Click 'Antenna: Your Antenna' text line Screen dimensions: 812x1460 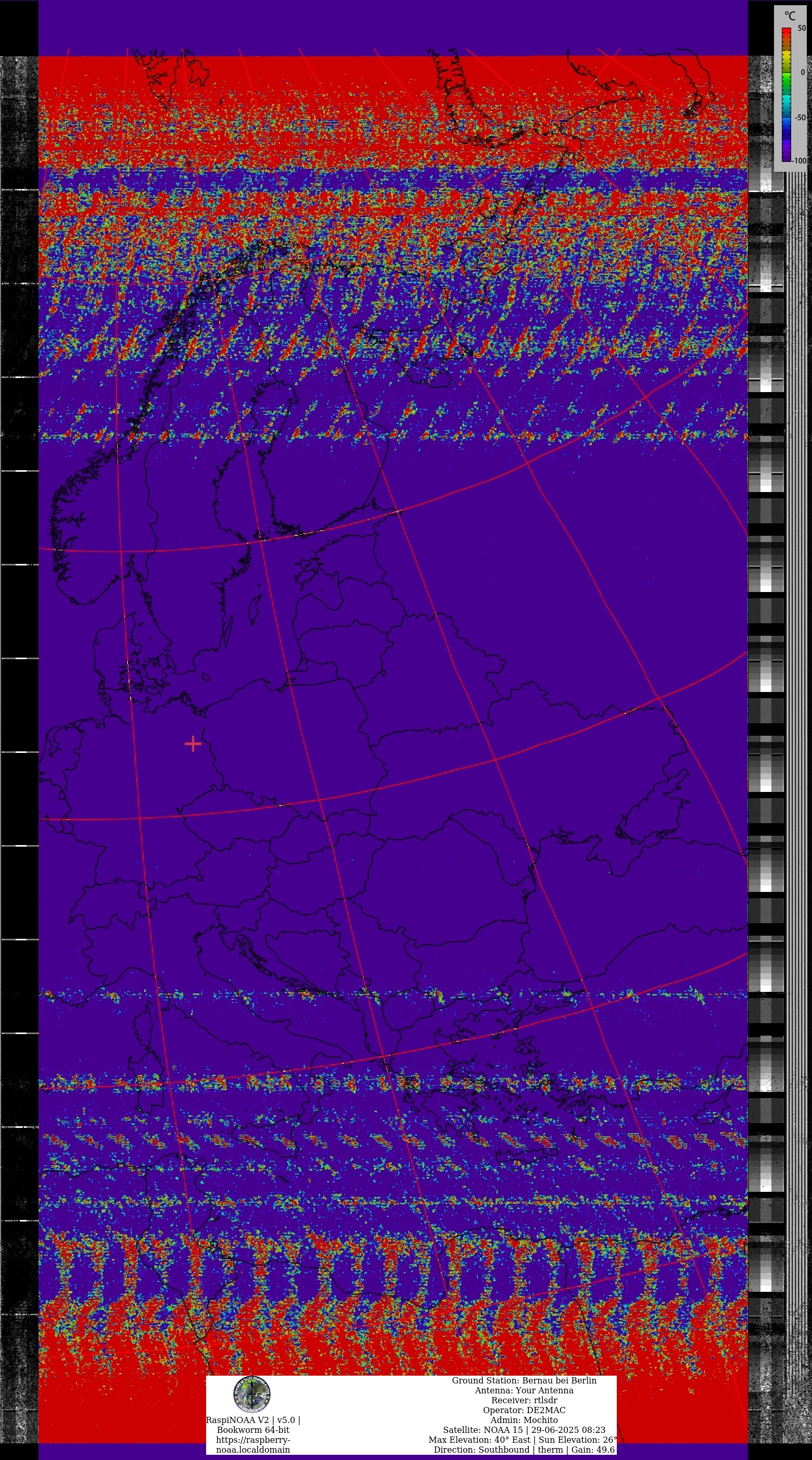click(x=524, y=1390)
